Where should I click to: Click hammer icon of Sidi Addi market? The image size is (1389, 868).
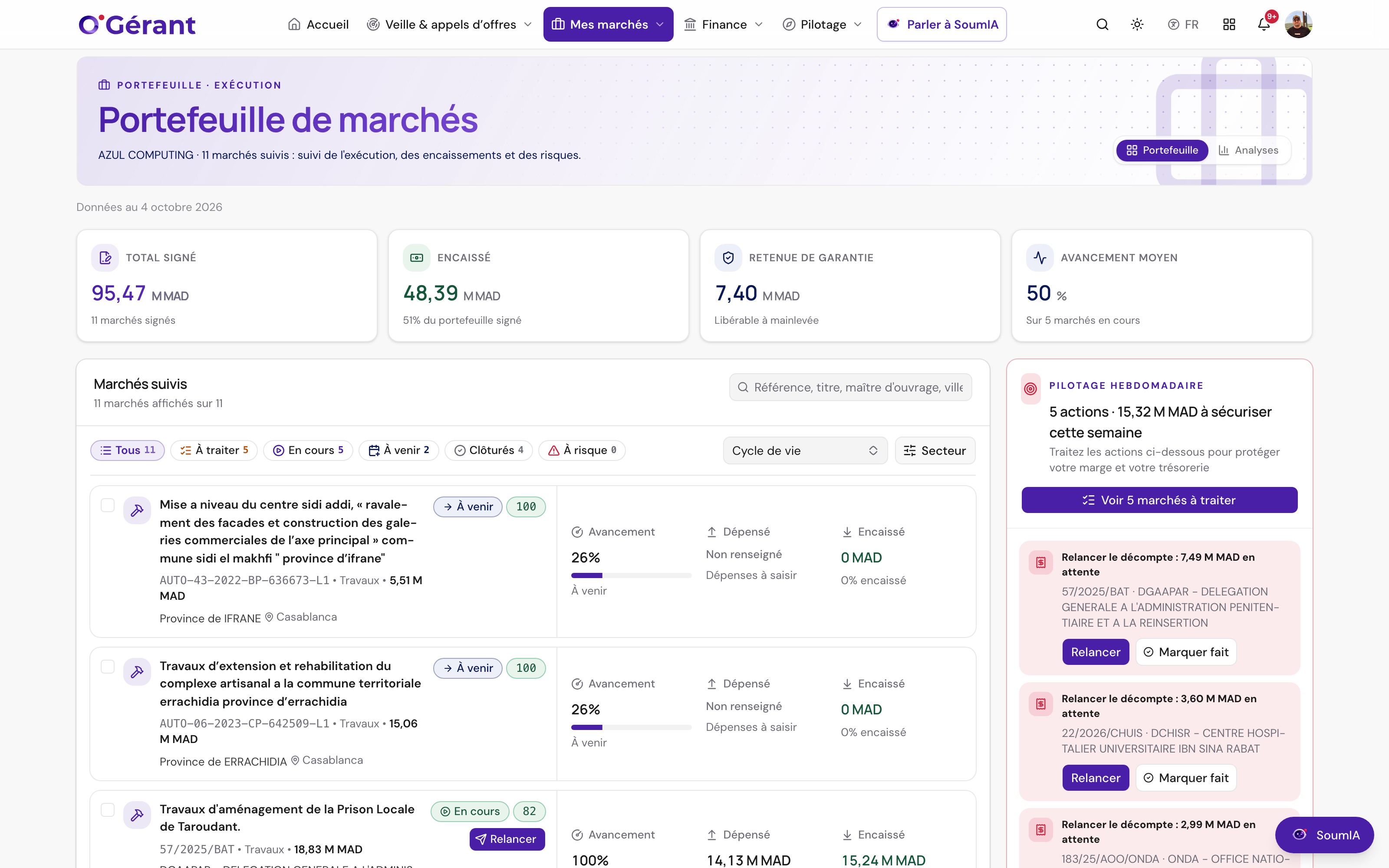(137, 510)
